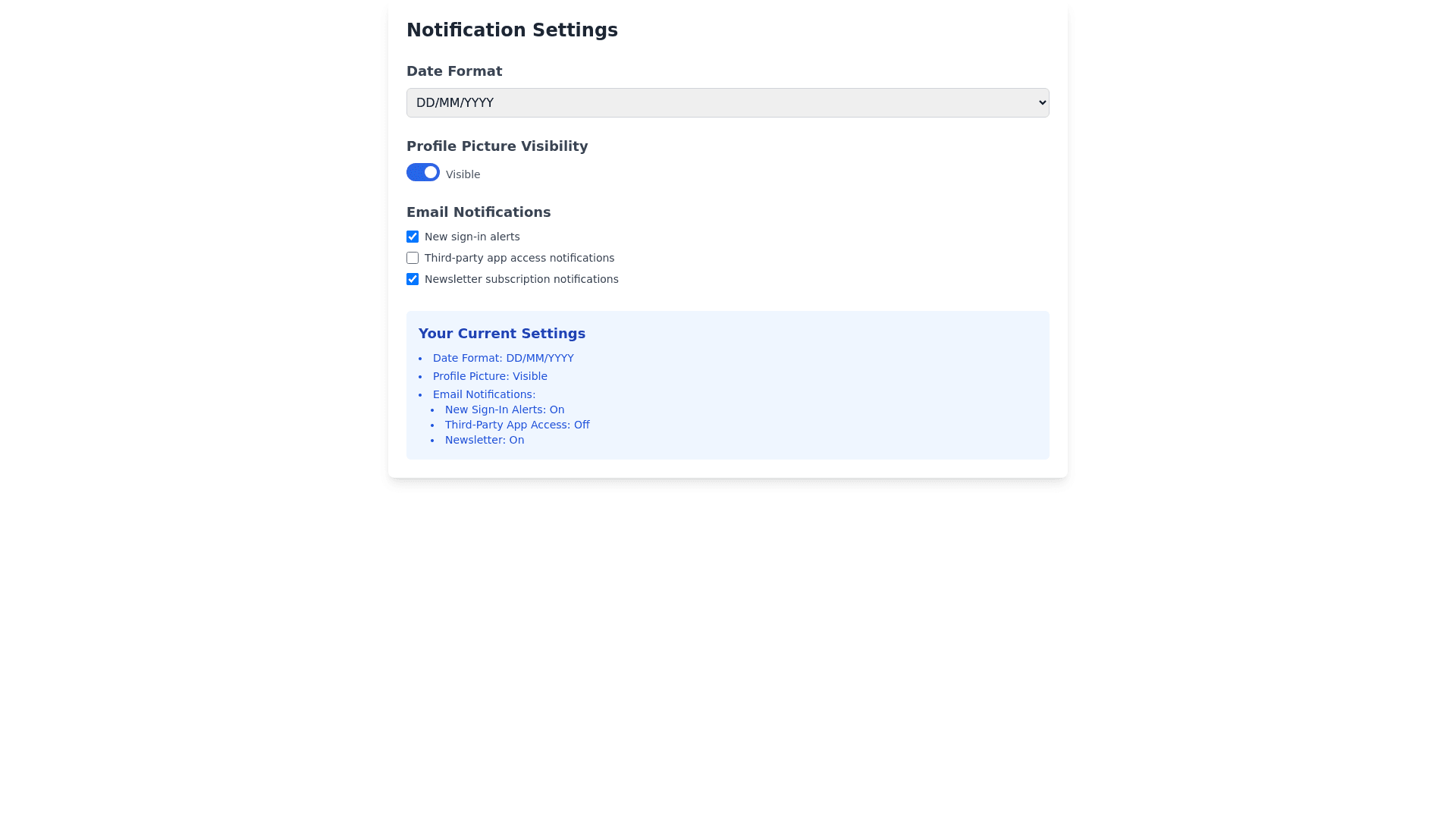Click summary item 'Newsletter: On'
Viewport: 1456px width, 819px height.
point(484,440)
